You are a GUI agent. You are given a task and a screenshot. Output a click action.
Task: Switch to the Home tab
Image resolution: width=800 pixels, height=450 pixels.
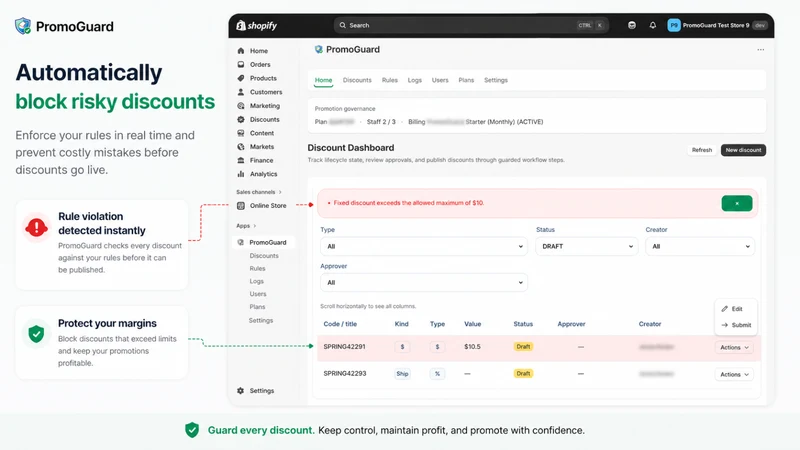point(323,80)
